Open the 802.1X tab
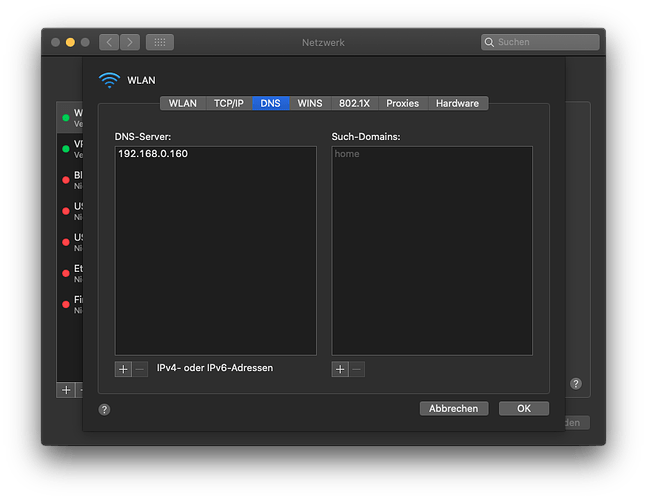This screenshot has width=647, height=500. (x=354, y=103)
